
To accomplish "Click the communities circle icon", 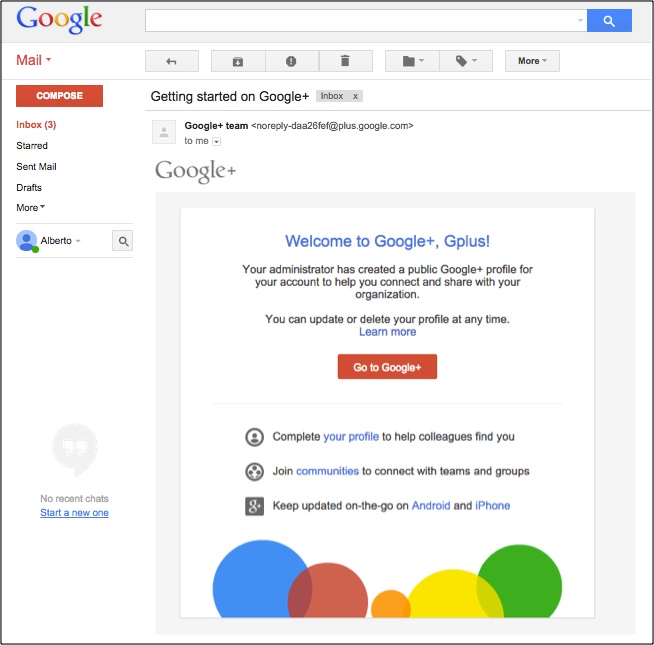I will (x=254, y=472).
